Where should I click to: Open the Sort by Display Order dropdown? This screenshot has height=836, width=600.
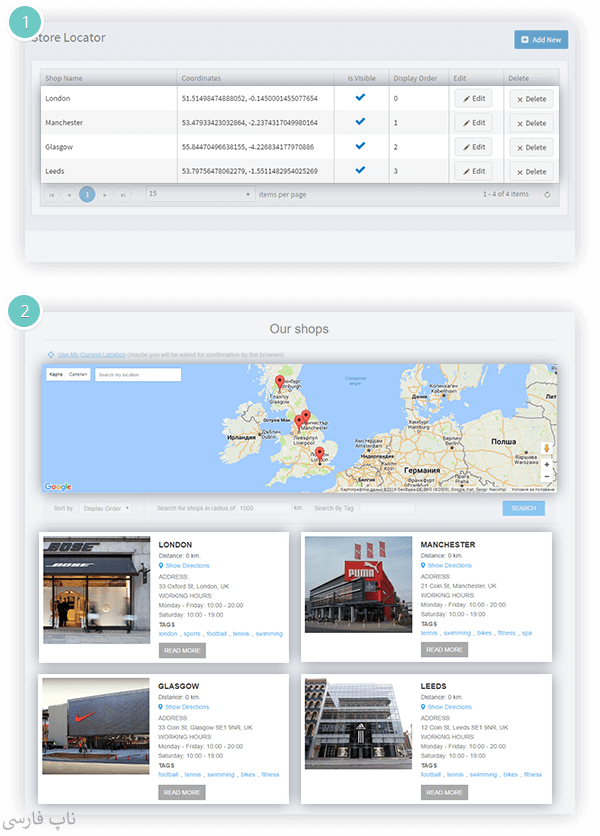106,508
